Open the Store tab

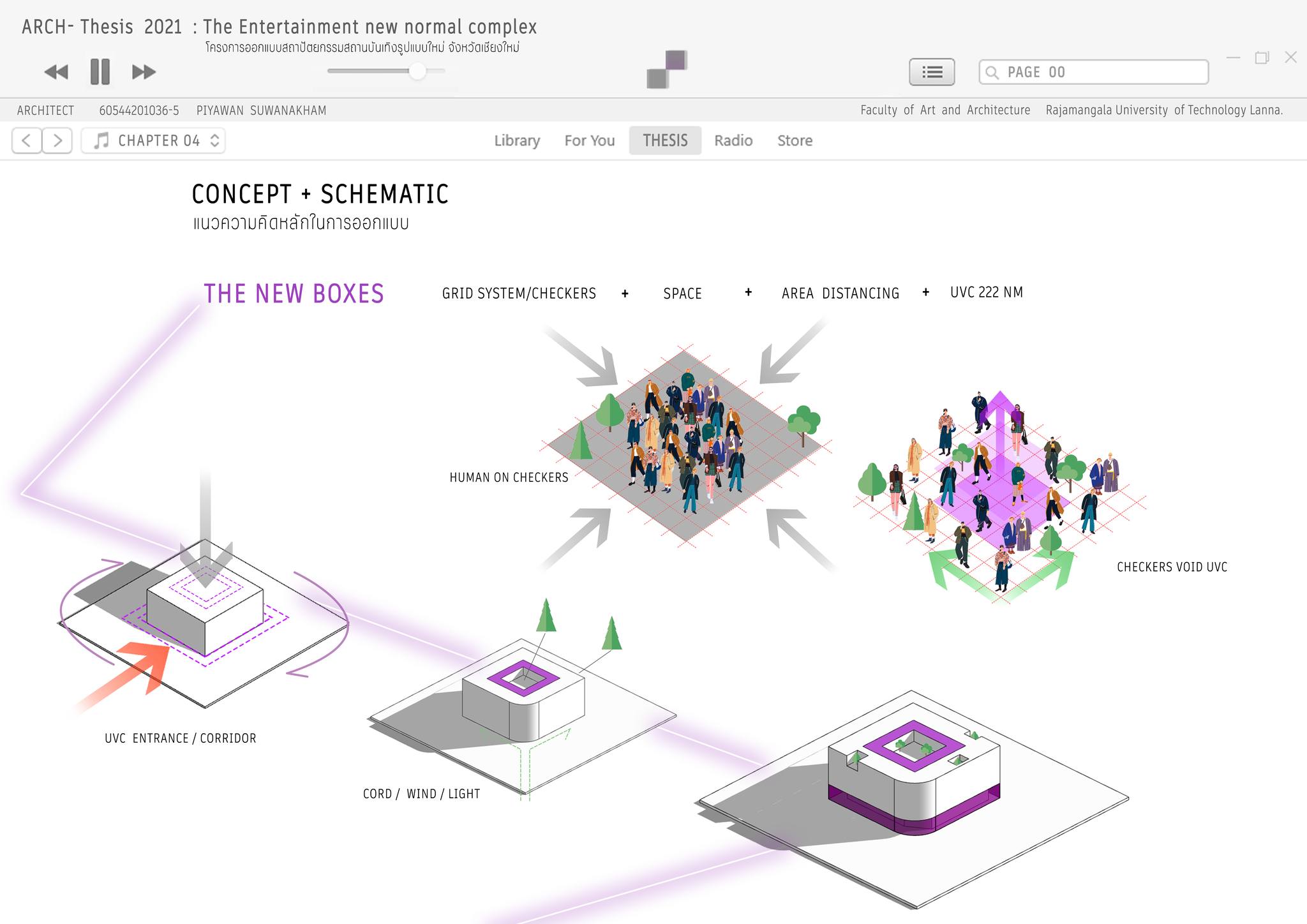(x=795, y=140)
